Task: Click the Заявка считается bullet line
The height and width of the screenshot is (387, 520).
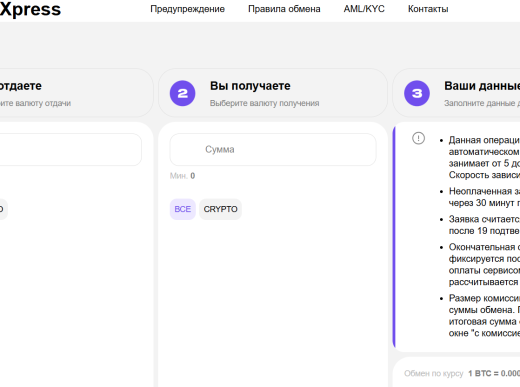Action: coord(484,225)
